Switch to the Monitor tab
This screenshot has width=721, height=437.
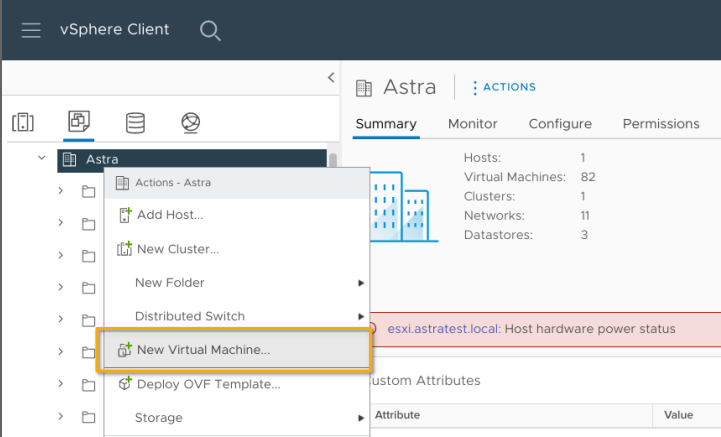(472, 124)
